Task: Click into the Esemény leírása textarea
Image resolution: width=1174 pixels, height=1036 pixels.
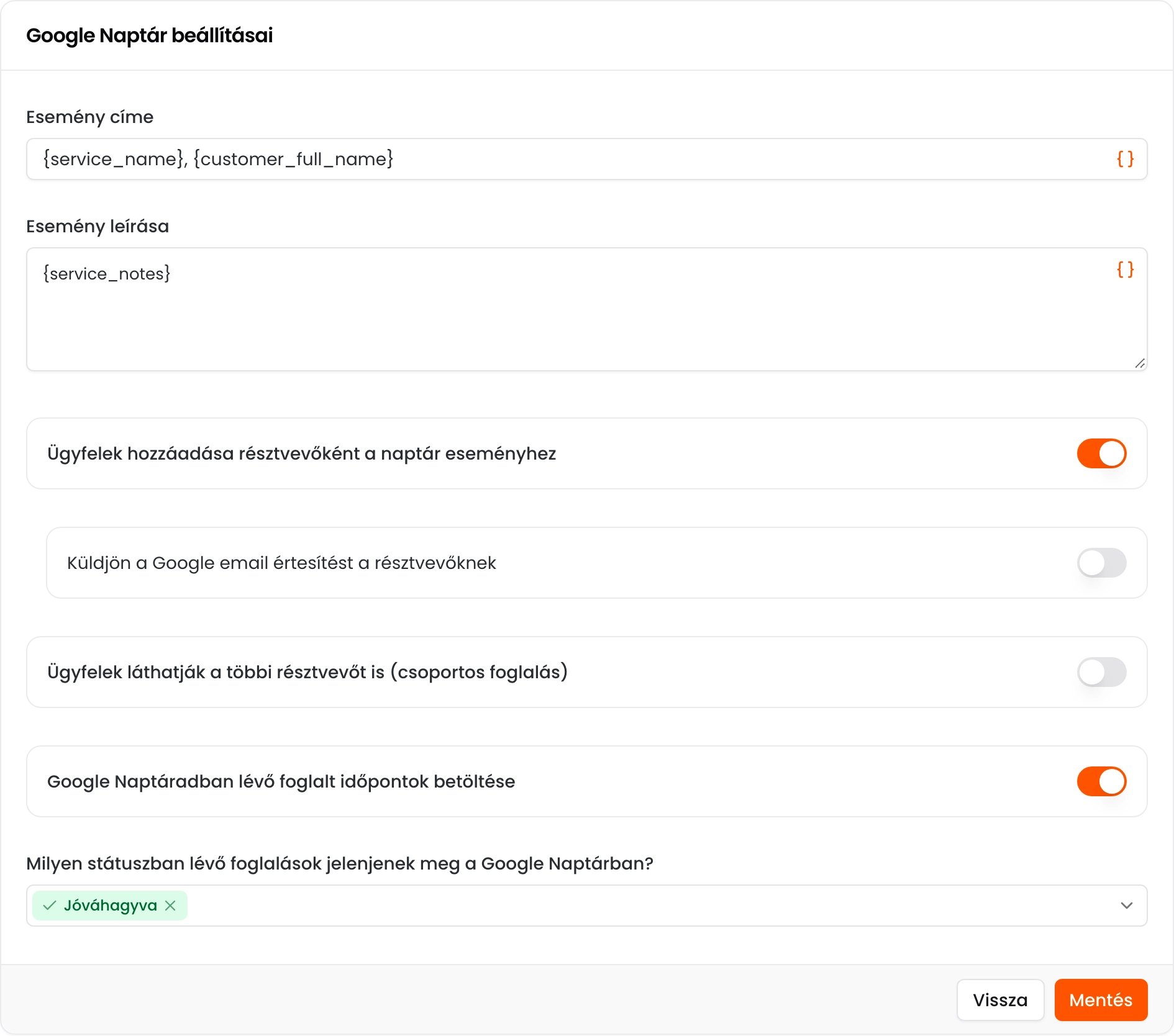Action: (586, 309)
